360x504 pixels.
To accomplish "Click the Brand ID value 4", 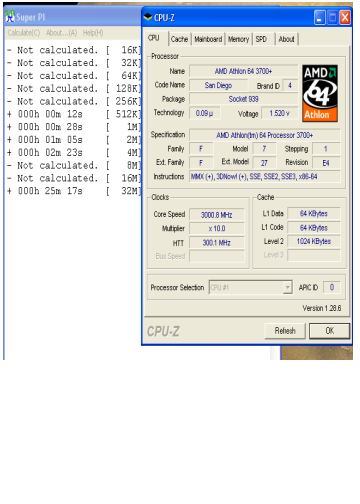I will tap(290, 86).
